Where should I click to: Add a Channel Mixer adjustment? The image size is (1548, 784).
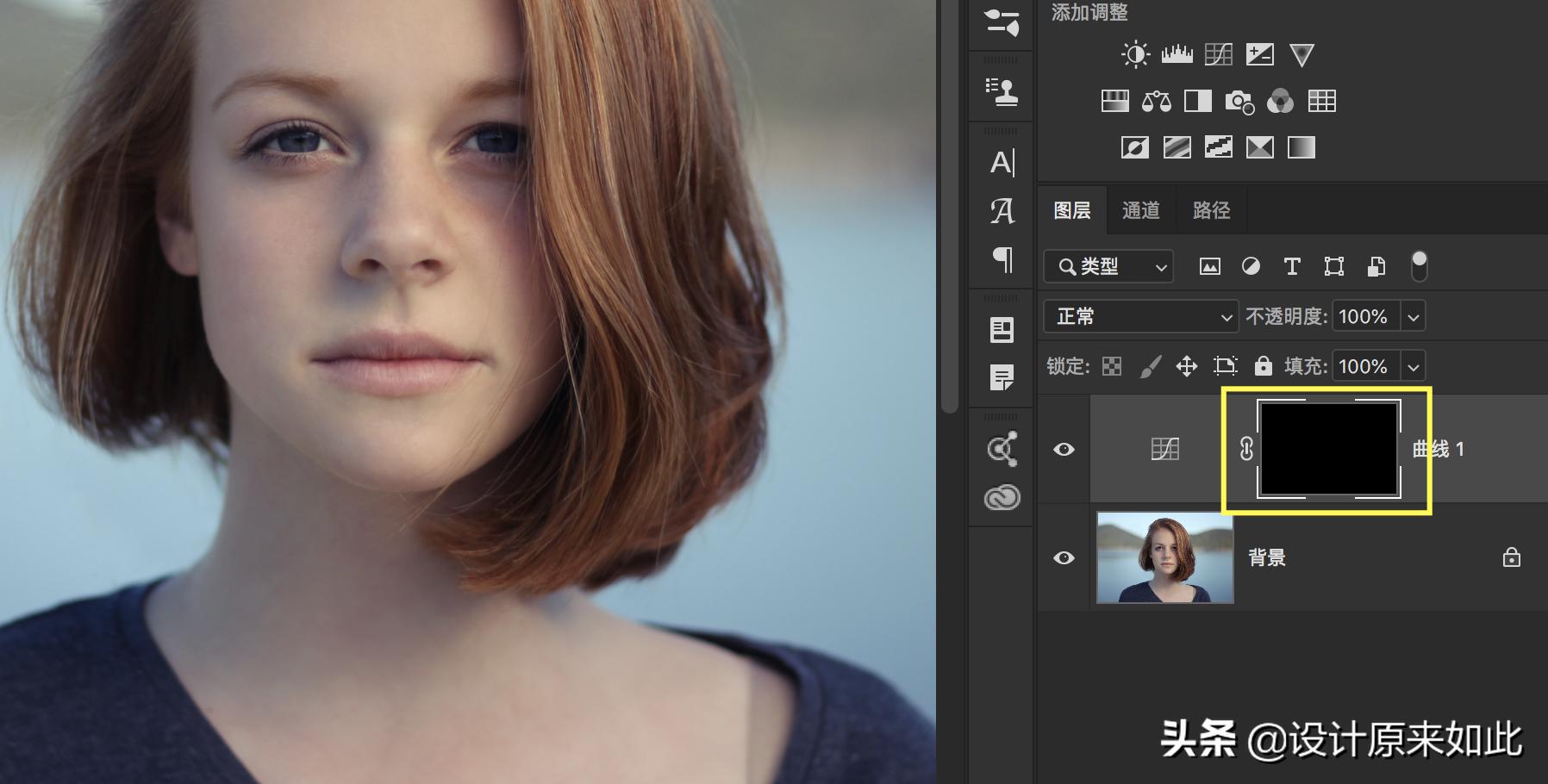coord(1280,102)
